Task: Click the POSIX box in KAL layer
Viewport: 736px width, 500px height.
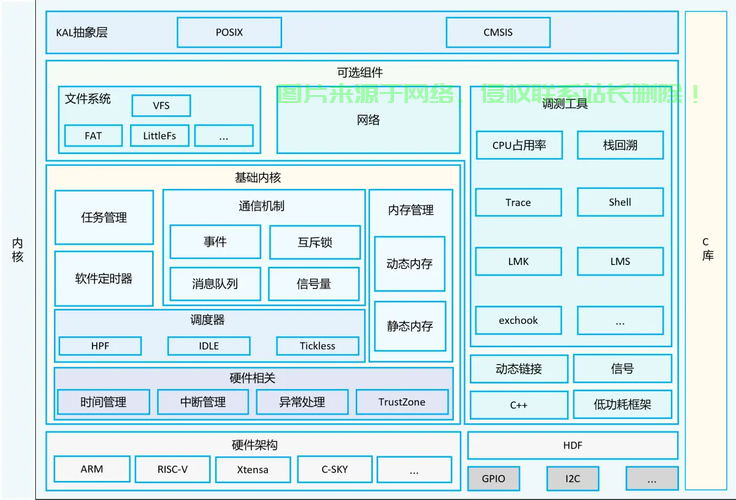Action: click(x=229, y=32)
